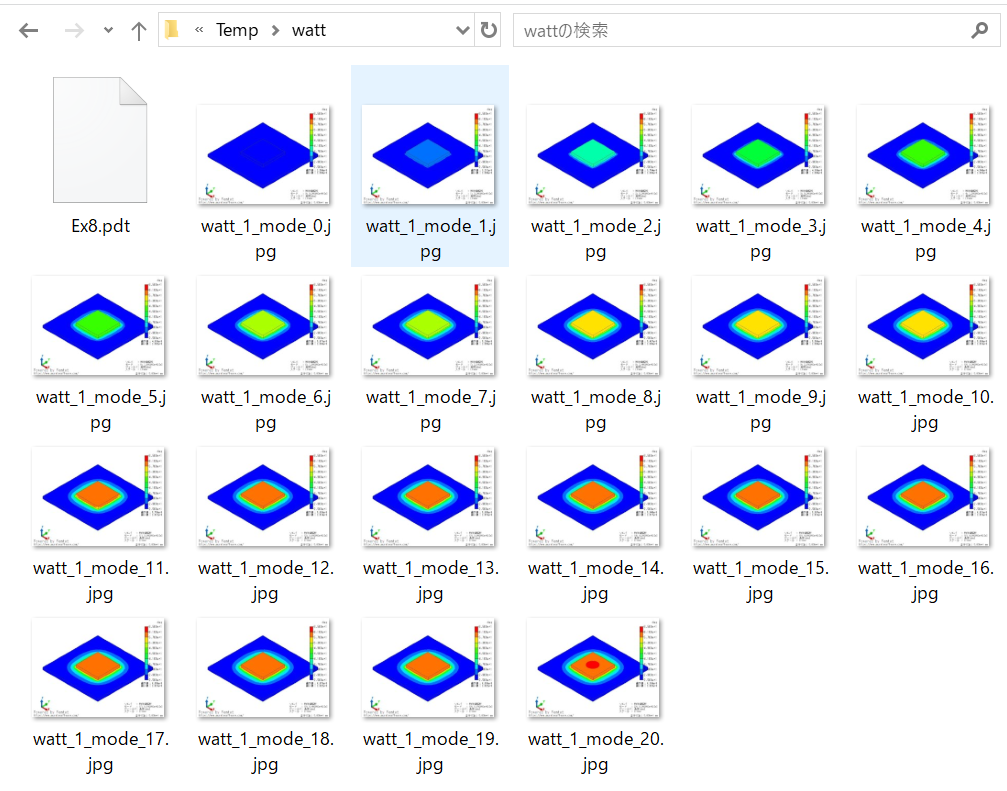Go up one folder level
The height and width of the screenshot is (791, 1007).
pyautogui.click(x=138, y=30)
